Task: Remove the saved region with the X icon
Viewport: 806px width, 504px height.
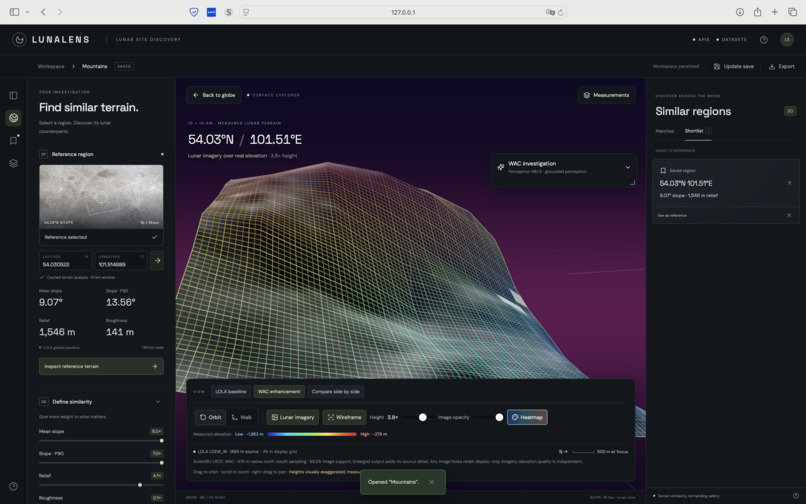Action: point(789,215)
